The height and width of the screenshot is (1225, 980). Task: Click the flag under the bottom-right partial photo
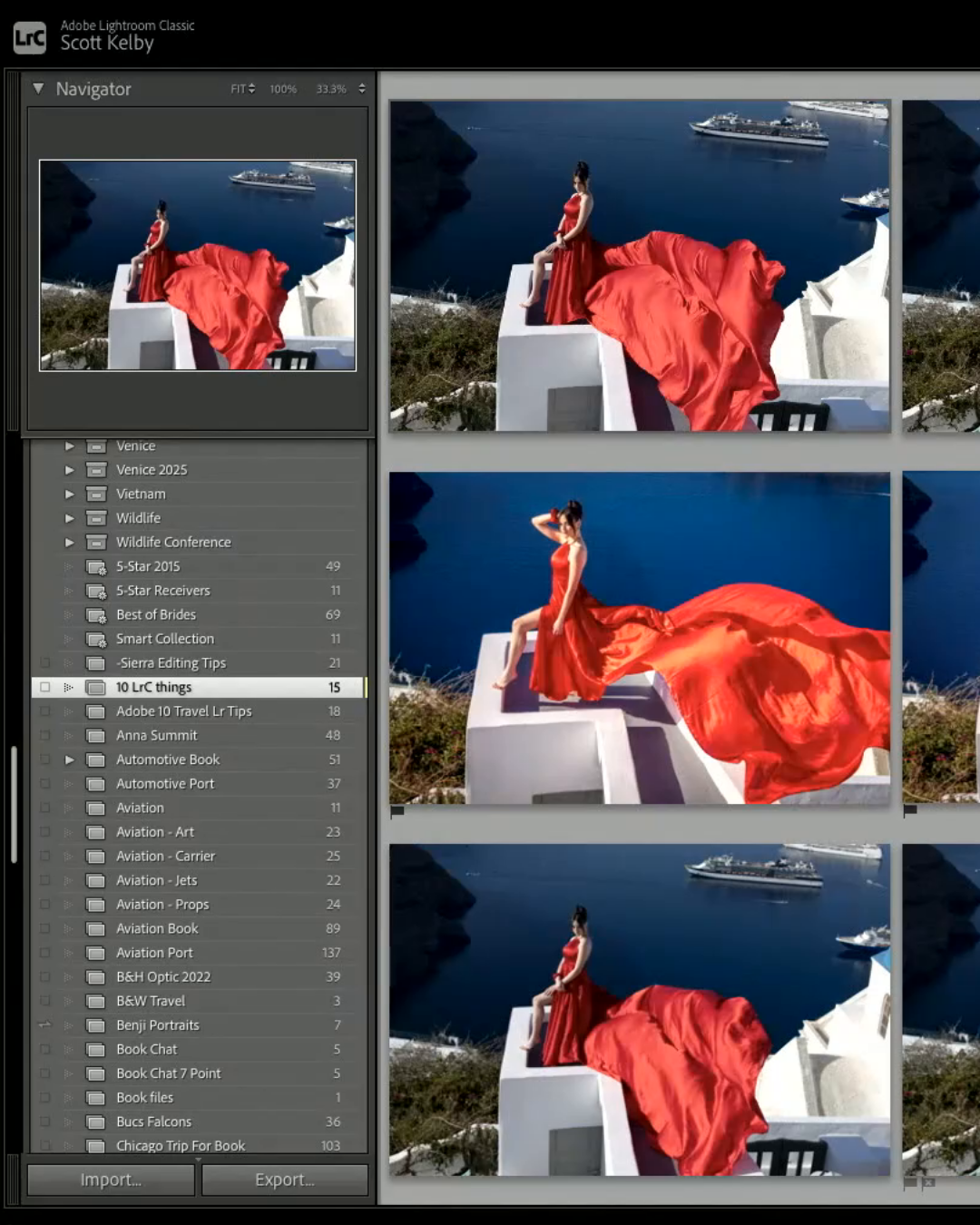(910, 1183)
